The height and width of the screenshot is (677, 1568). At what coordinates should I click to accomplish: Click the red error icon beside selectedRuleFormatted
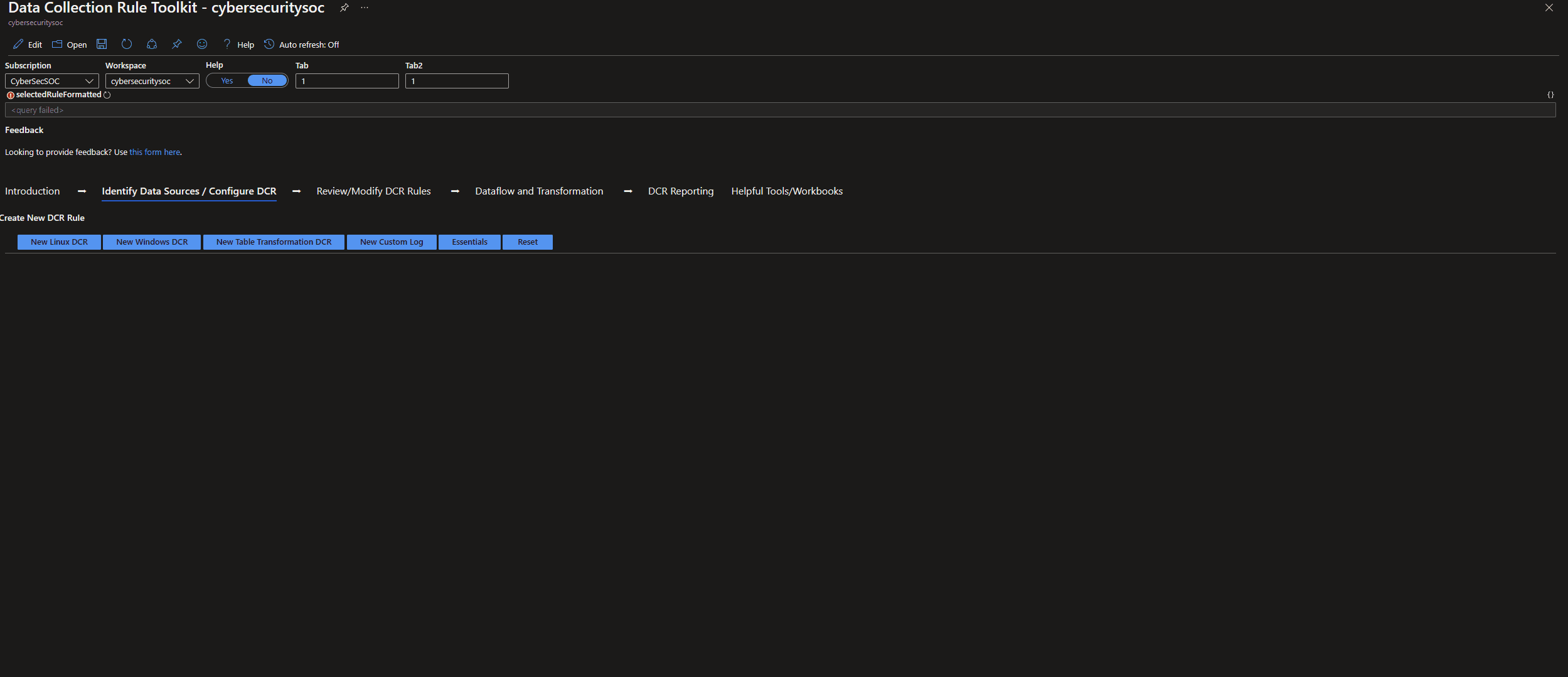tap(11, 95)
